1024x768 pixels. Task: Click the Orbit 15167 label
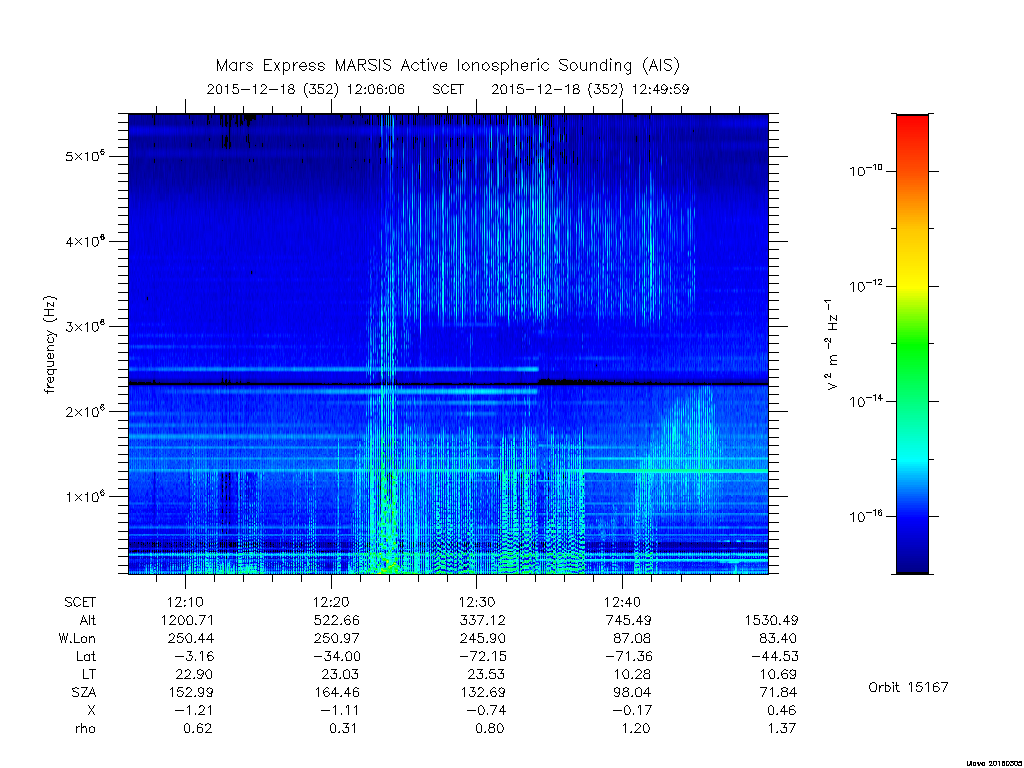(908, 687)
